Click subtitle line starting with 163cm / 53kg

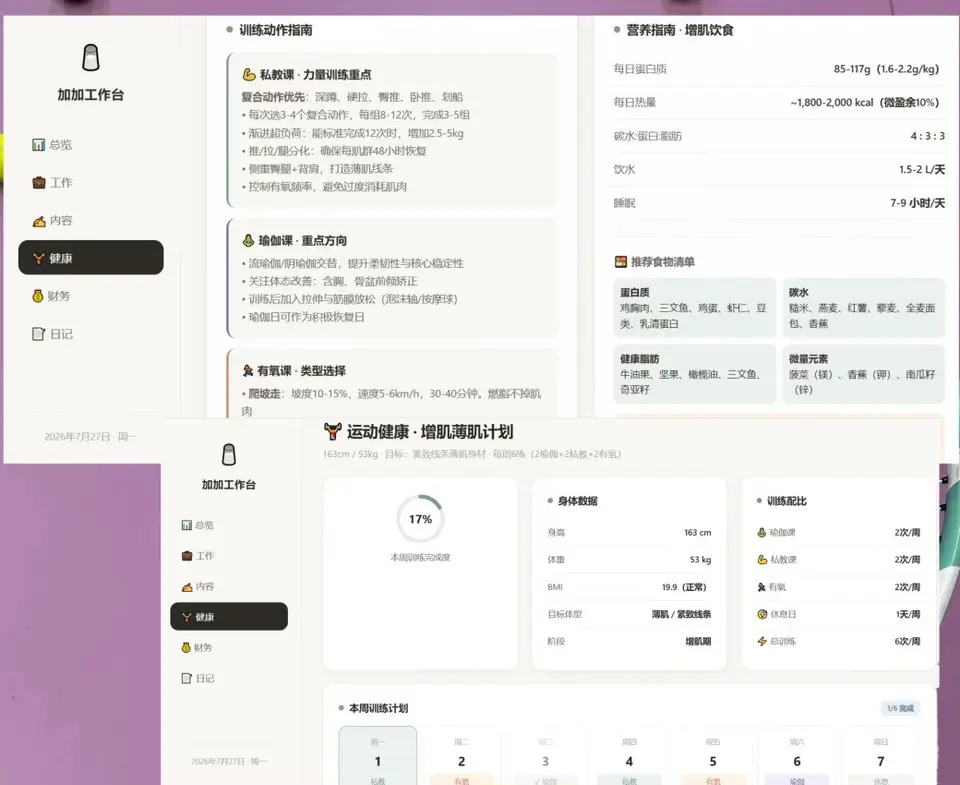472,454
